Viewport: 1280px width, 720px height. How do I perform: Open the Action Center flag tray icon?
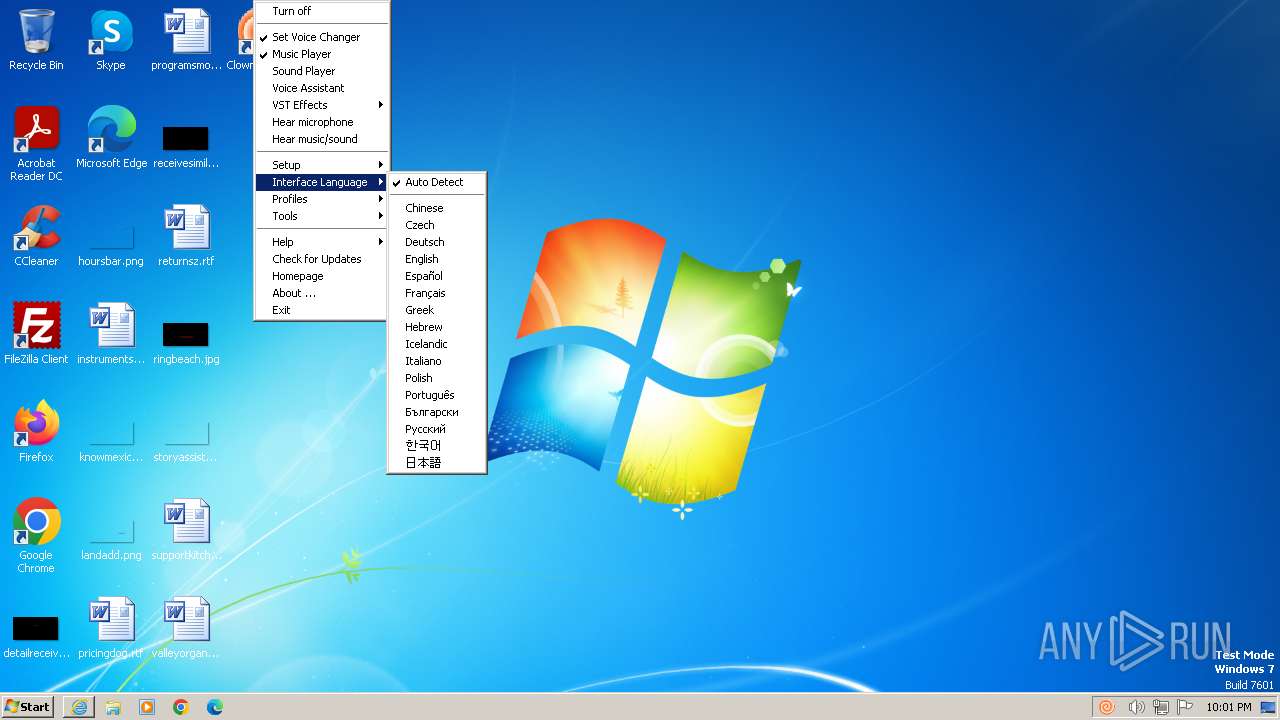[1186, 707]
